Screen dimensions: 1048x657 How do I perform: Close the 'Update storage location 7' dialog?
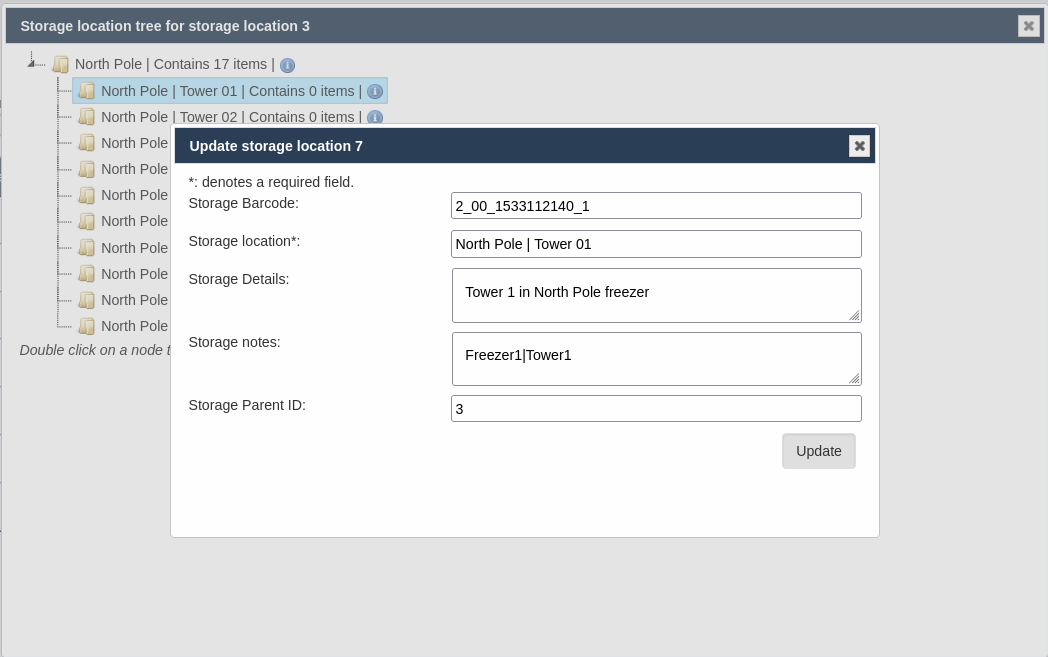859,146
